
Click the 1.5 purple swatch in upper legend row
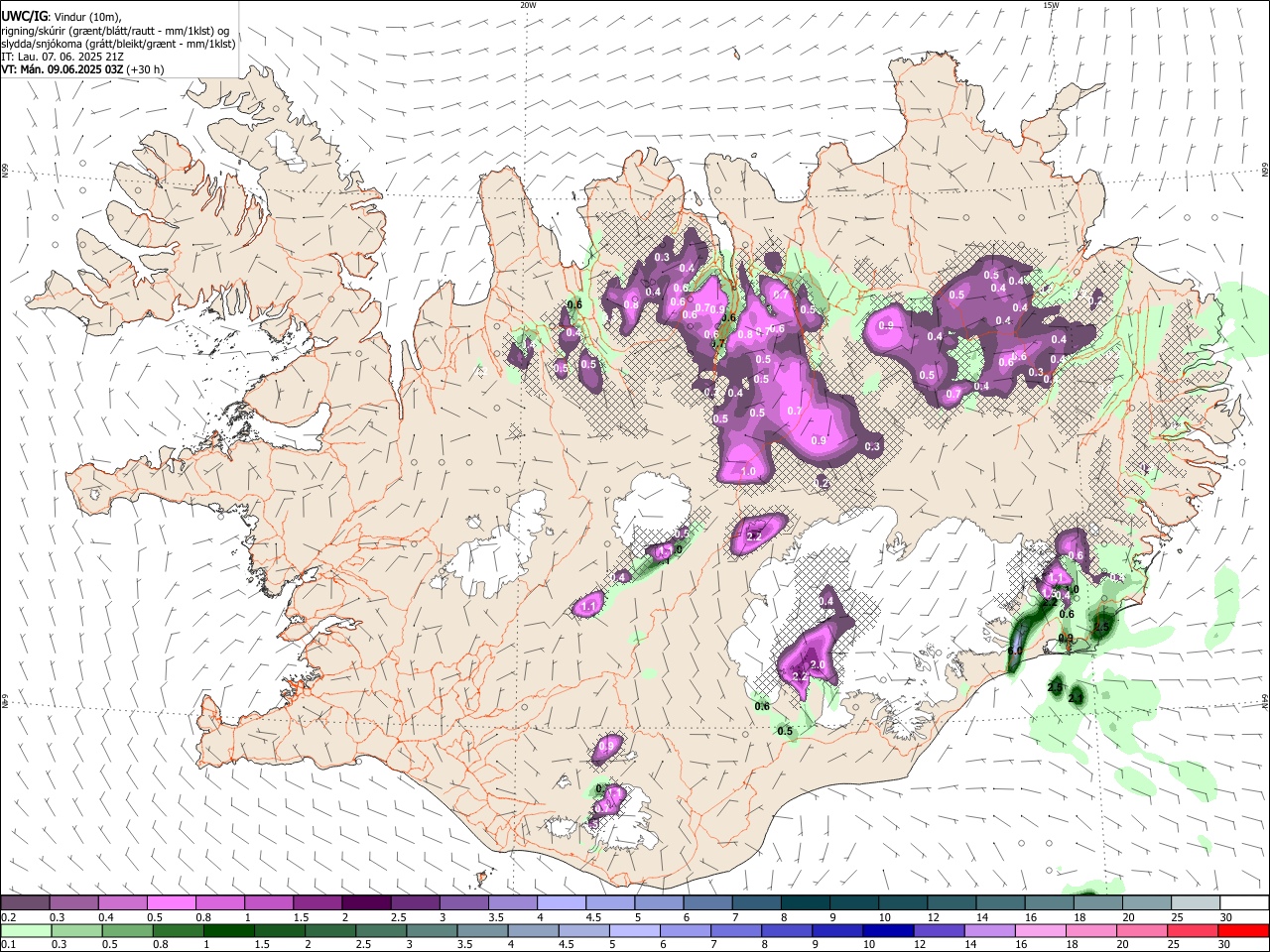click(x=317, y=903)
